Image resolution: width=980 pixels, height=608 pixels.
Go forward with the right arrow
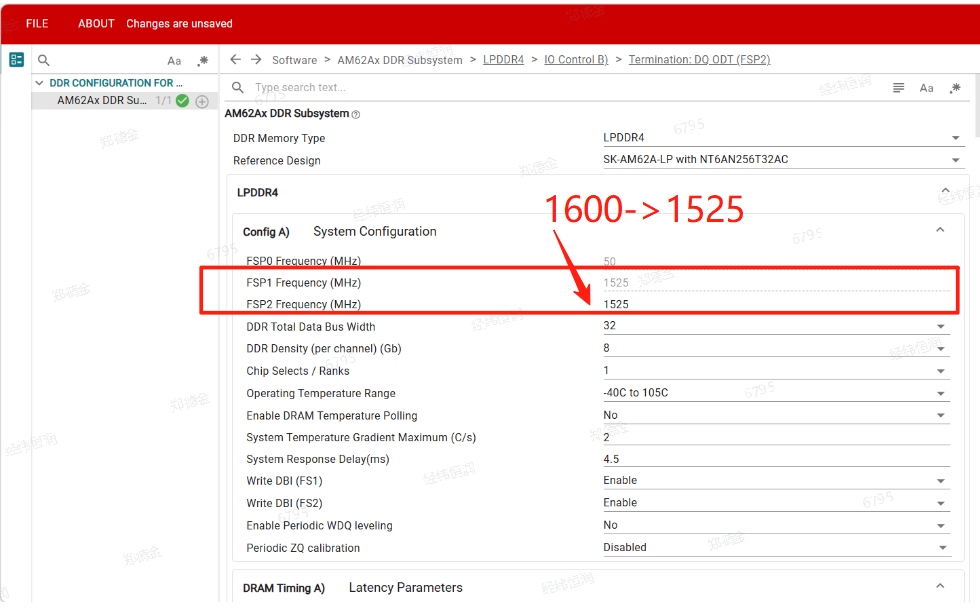pyautogui.click(x=256, y=59)
